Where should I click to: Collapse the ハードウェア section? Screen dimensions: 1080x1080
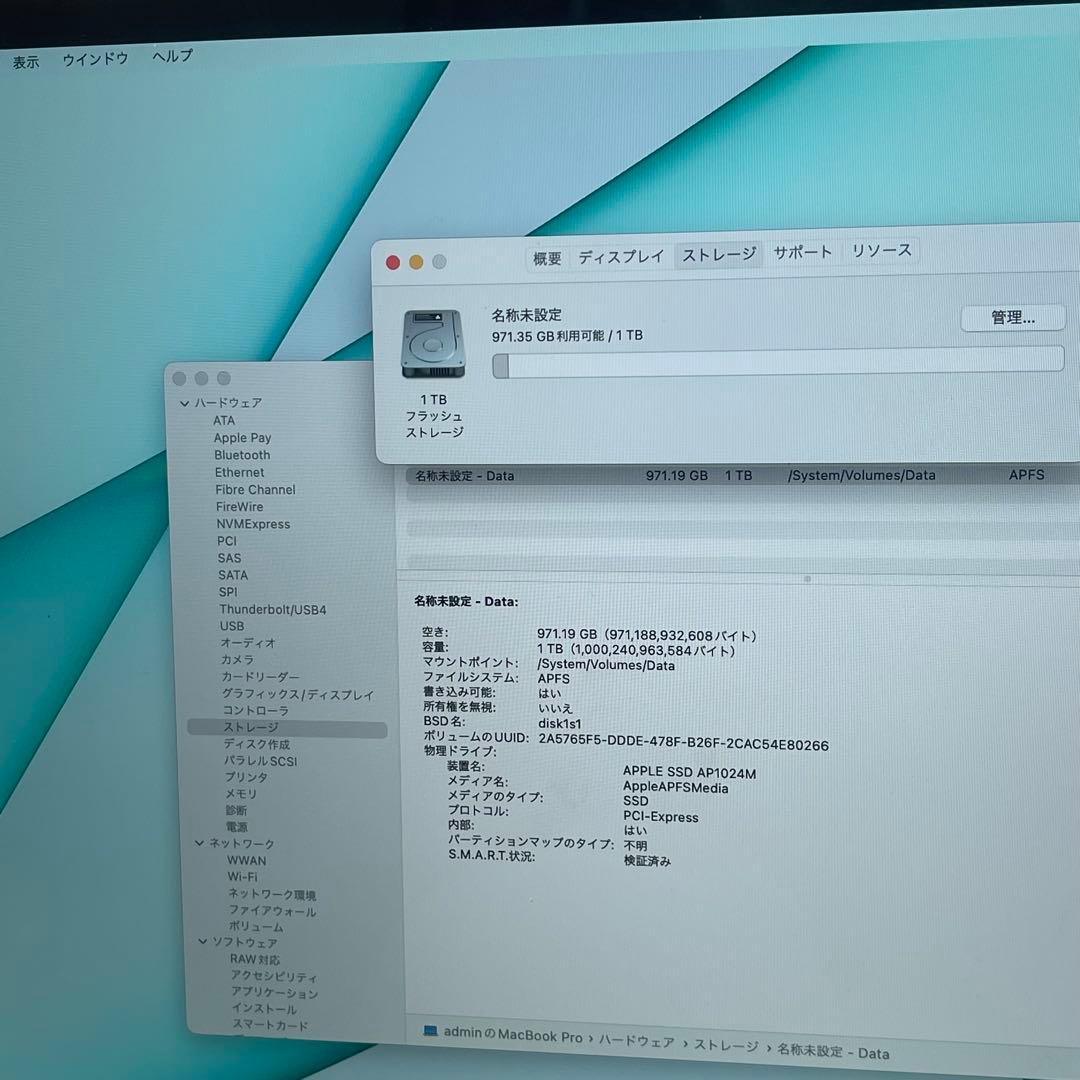pos(184,401)
